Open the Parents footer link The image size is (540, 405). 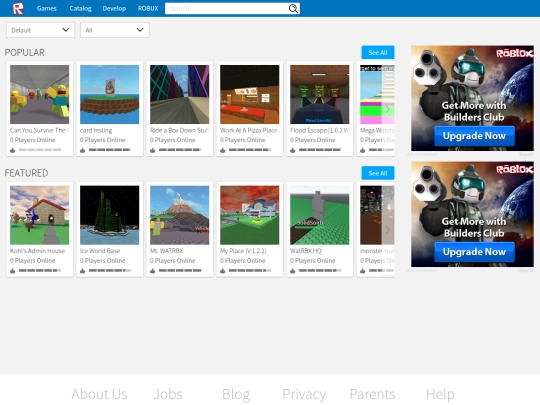[x=372, y=394]
